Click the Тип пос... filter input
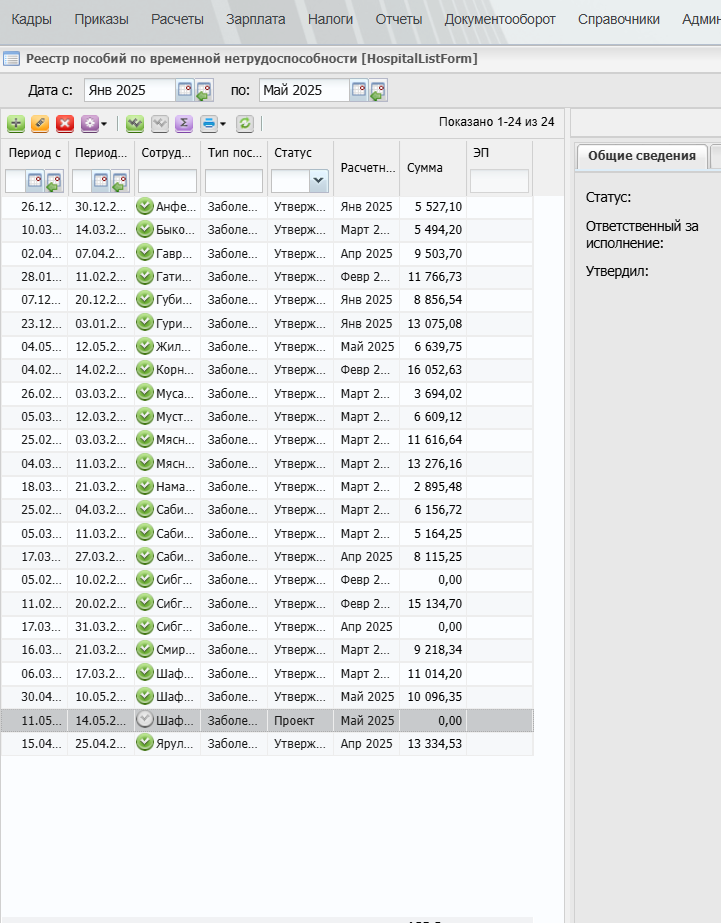This screenshot has width=721, height=923. pyautogui.click(x=234, y=181)
